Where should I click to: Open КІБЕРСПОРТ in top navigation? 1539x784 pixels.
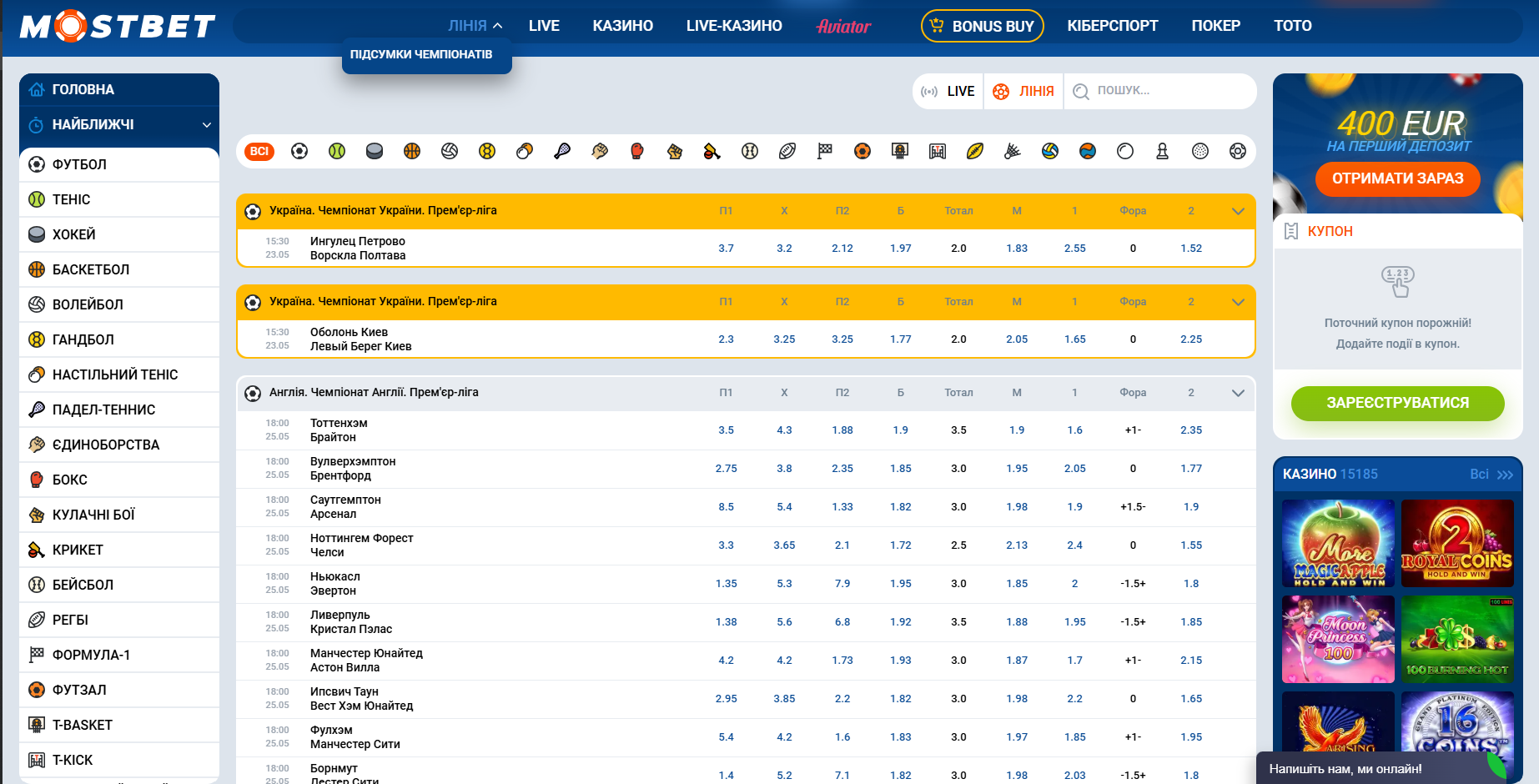pyautogui.click(x=1113, y=26)
